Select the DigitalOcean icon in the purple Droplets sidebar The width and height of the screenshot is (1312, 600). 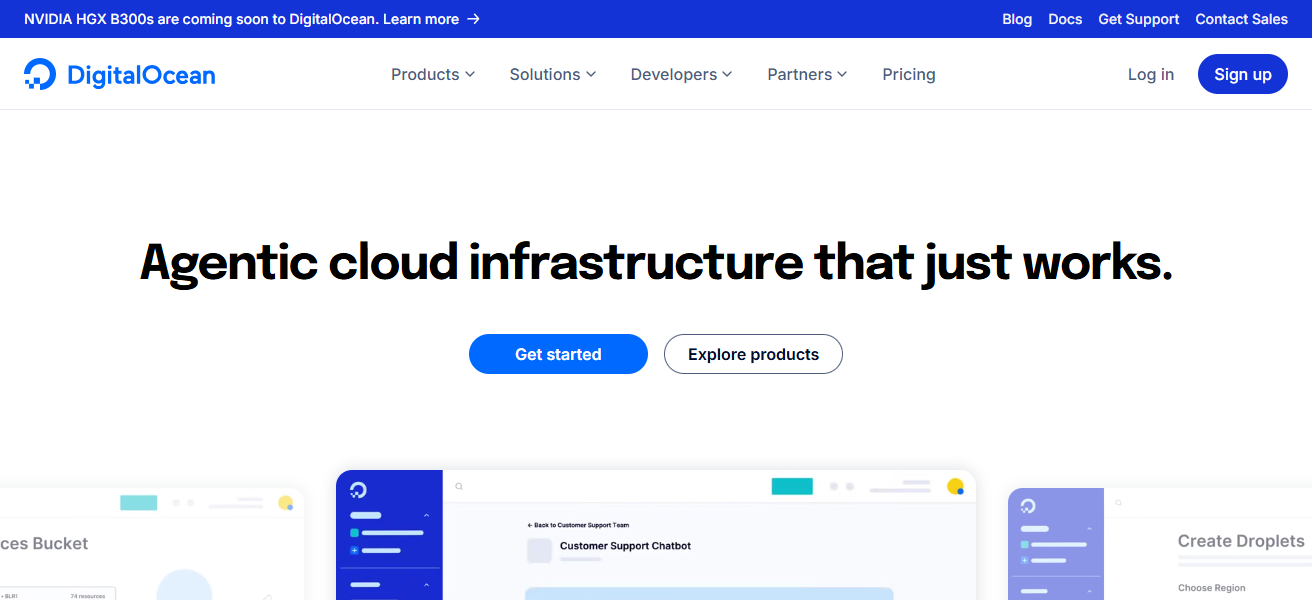tap(1028, 506)
